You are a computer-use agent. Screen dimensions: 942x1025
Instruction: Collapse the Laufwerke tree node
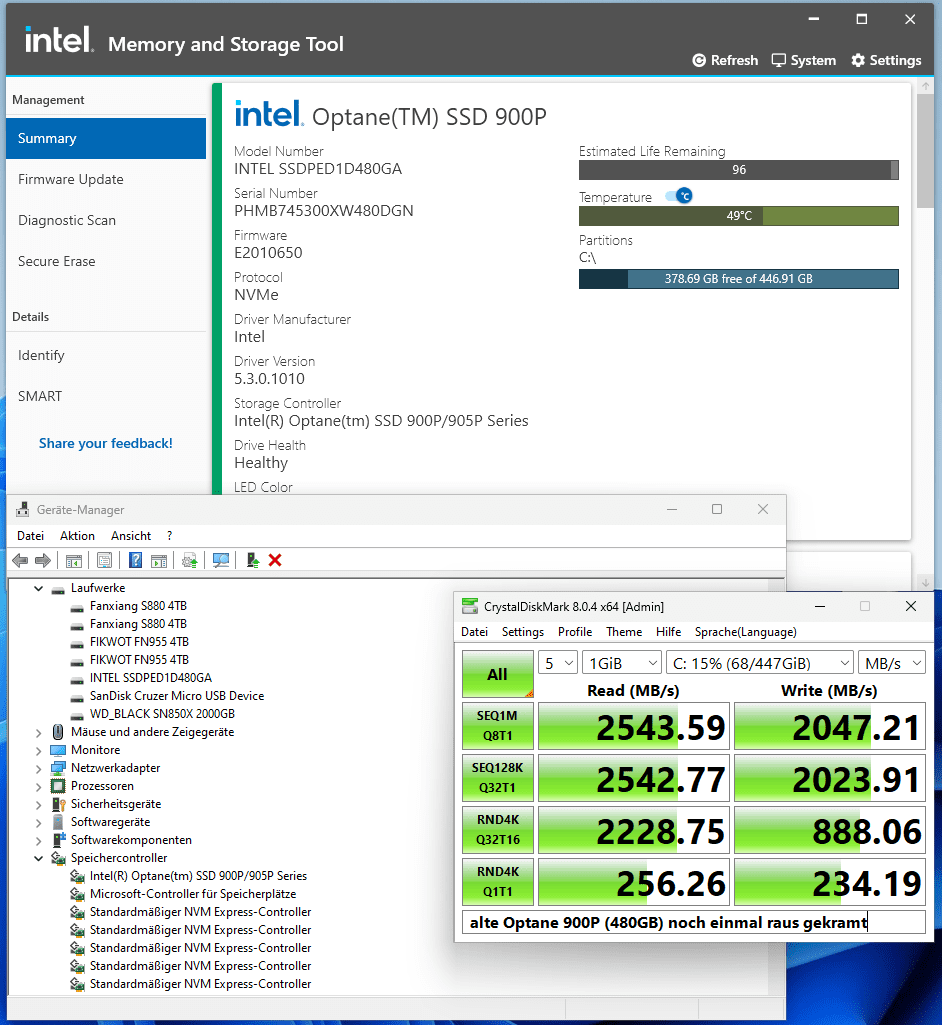coord(39,588)
